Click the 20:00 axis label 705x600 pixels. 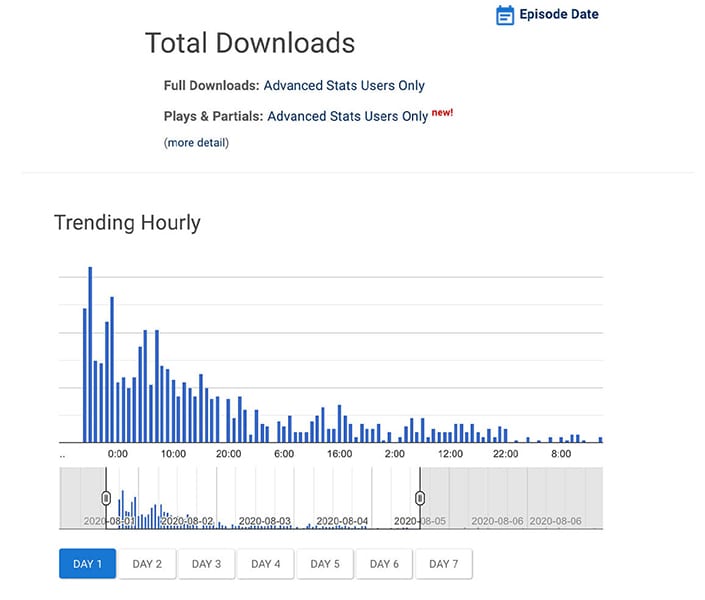(x=228, y=454)
